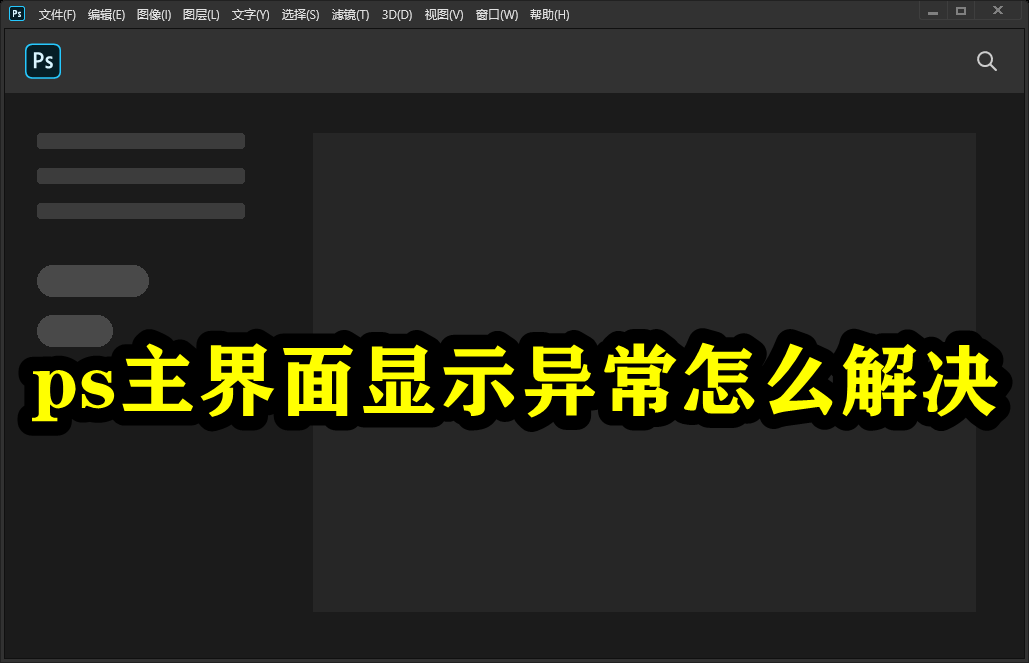This screenshot has width=1029, height=663.
Task: Open the 图层(L) menu
Action: click(201, 14)
